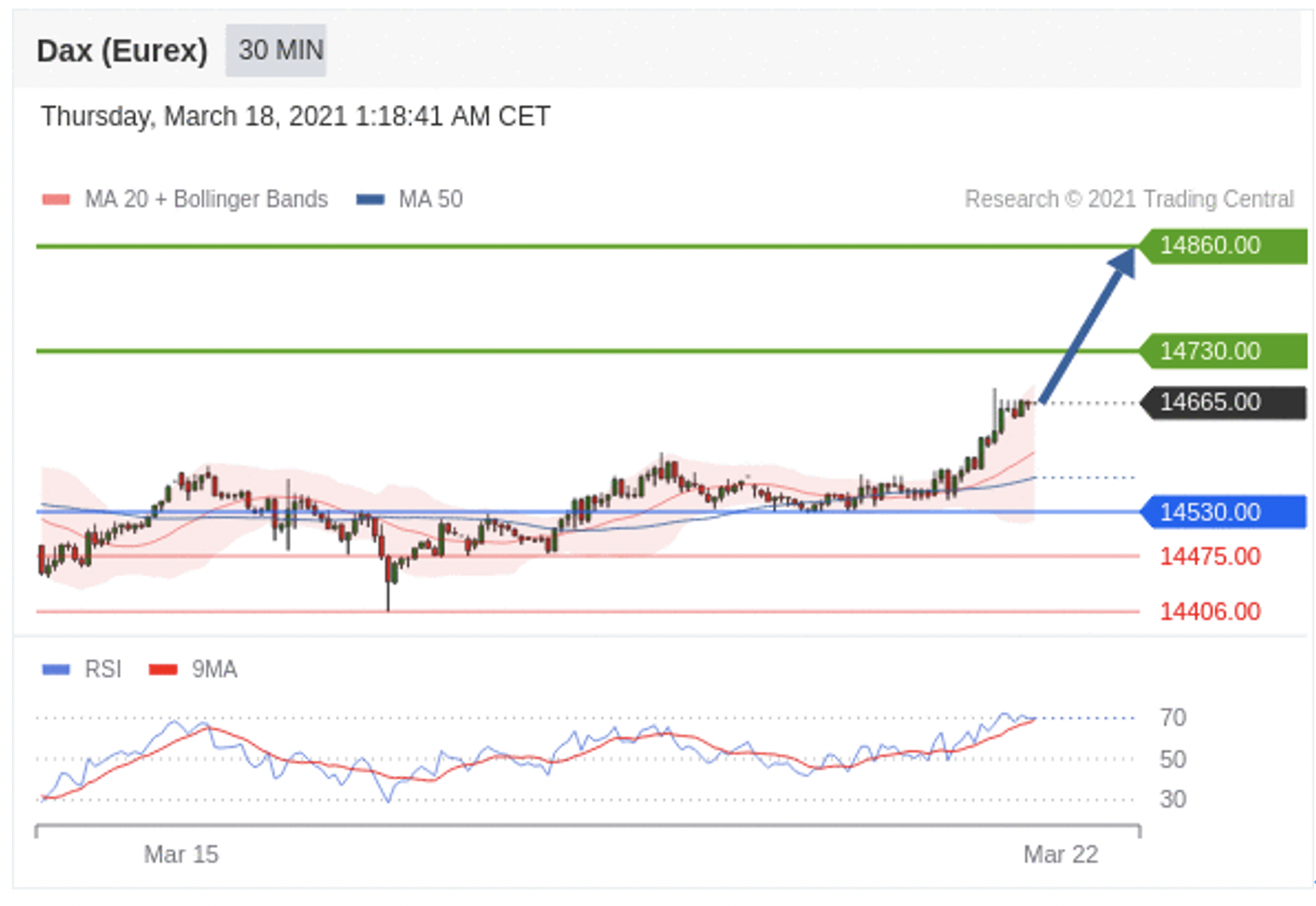Click the MA 50 legend label
Viewport: 1316px width, 906px height.
pyautogui.click(x=431, y=199)
